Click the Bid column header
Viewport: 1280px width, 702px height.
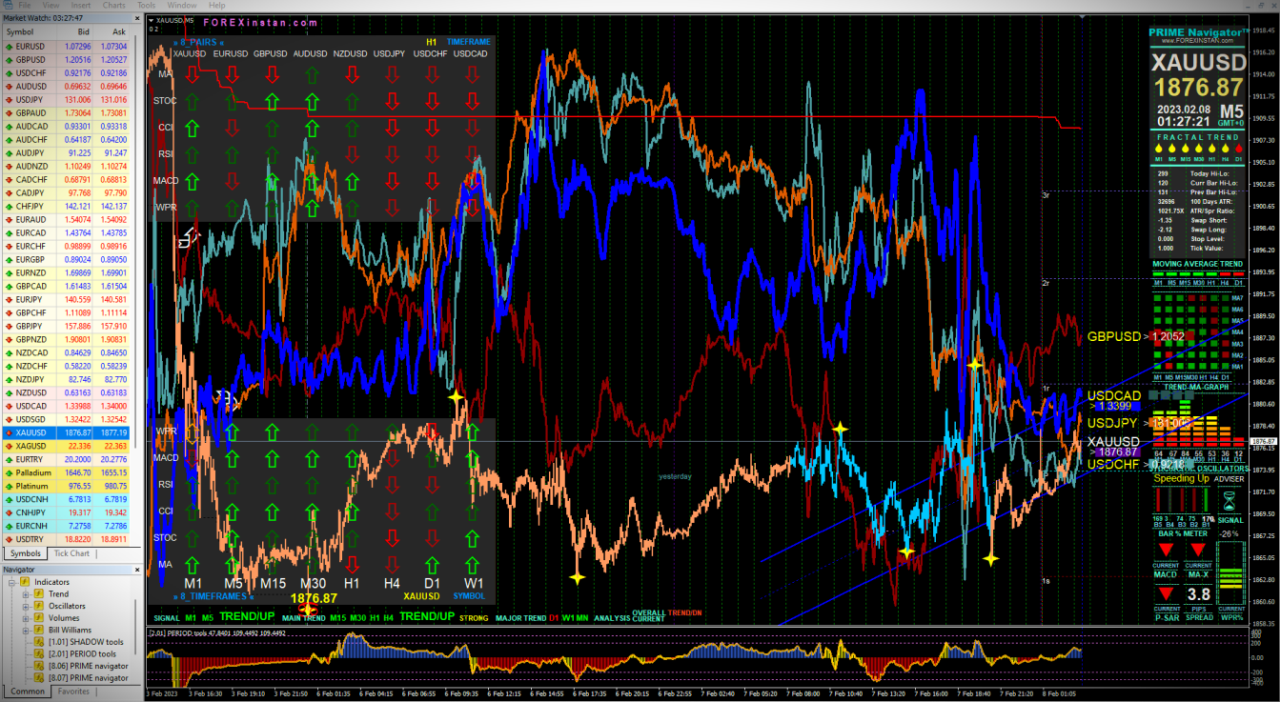tap(86, 32)
